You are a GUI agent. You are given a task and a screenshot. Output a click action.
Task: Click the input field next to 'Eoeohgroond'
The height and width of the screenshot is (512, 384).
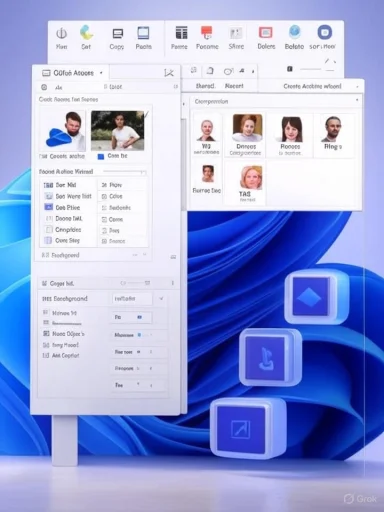(x=132, y=299)
